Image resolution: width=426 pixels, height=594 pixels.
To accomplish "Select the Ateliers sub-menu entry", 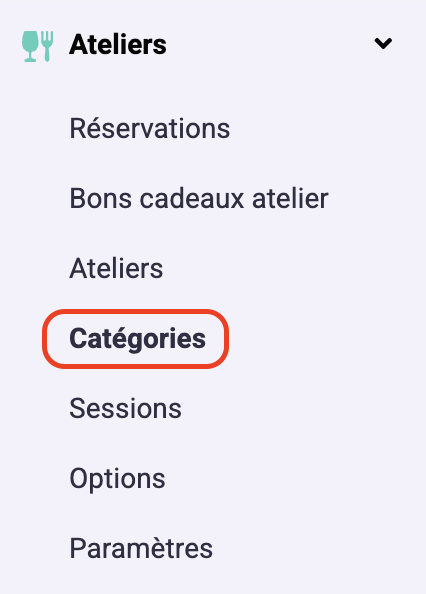I will coord(116,268).
